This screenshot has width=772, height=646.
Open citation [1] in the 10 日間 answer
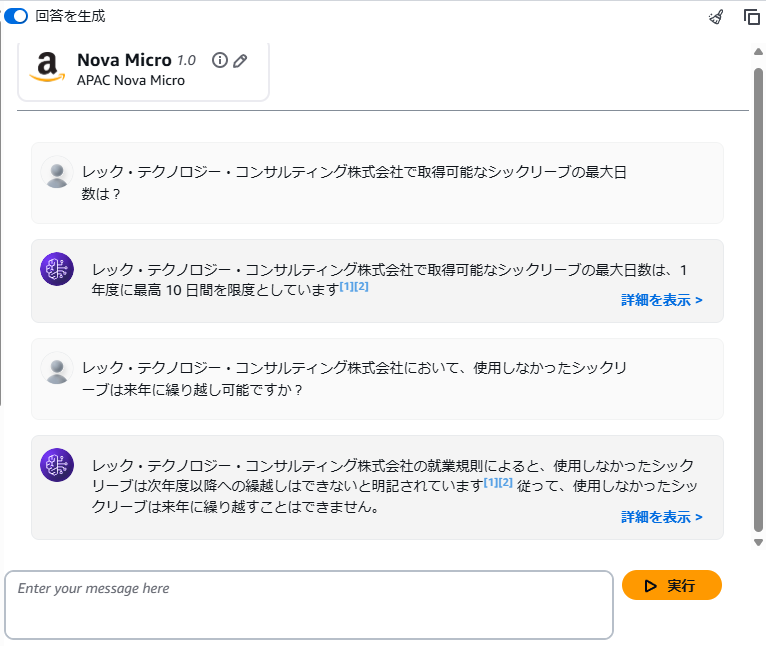(x=347, y=286)
